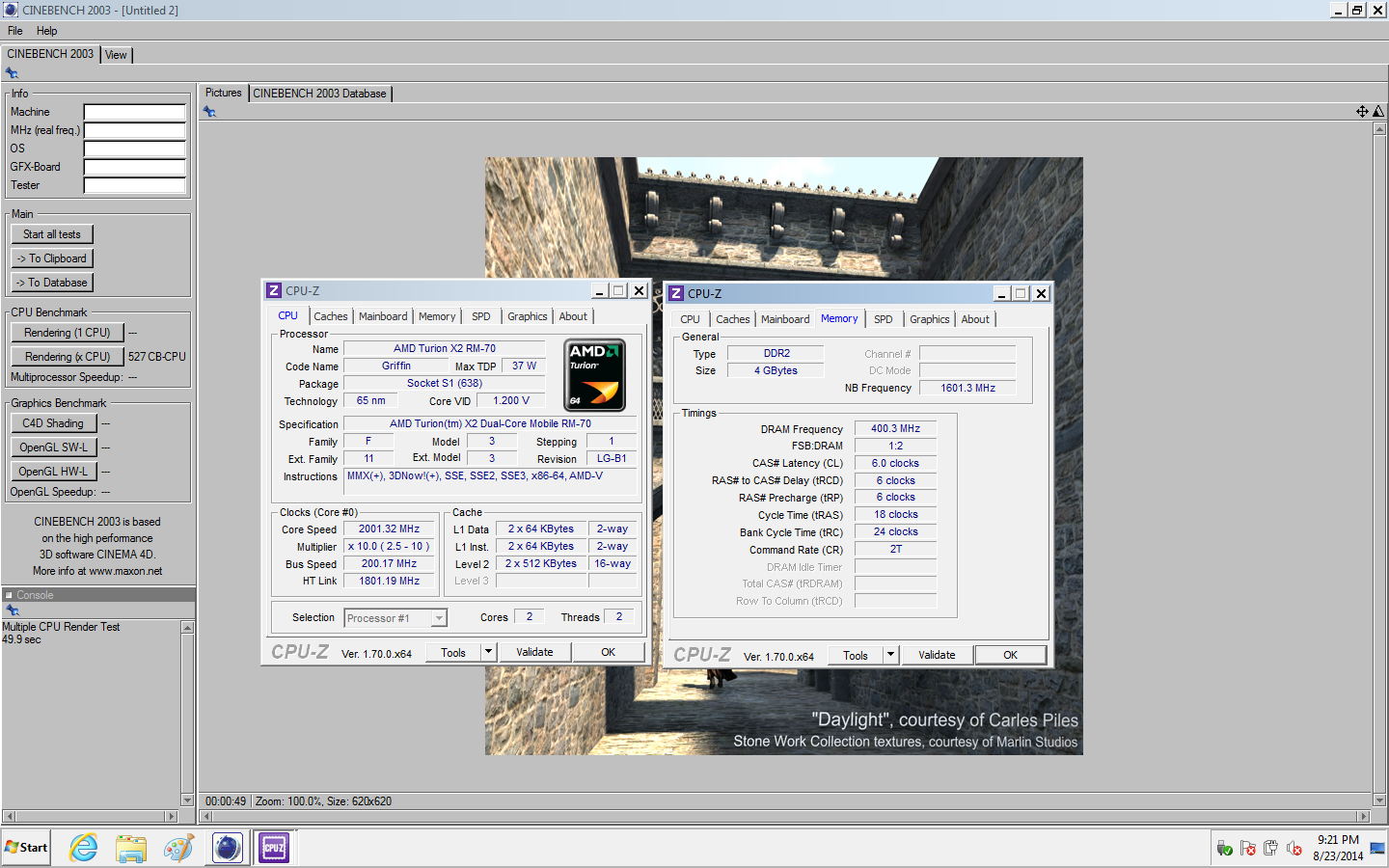This screenshot has width=1389, height=868.
Task: Click the picture view horizontal scrollbar
Action: coord(785,816)
